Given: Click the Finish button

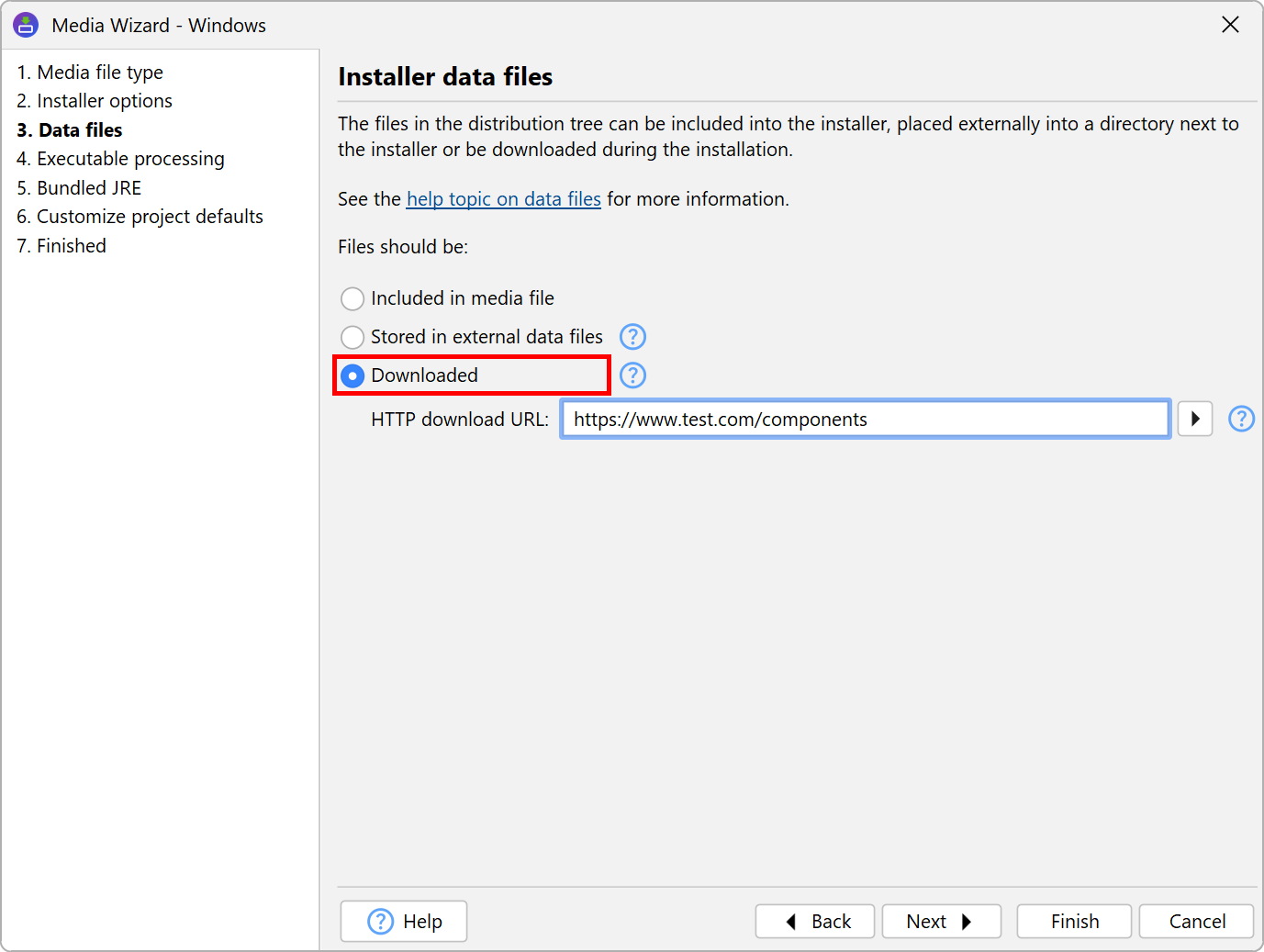Looking at the screenshot, I should click(1074, 921).
